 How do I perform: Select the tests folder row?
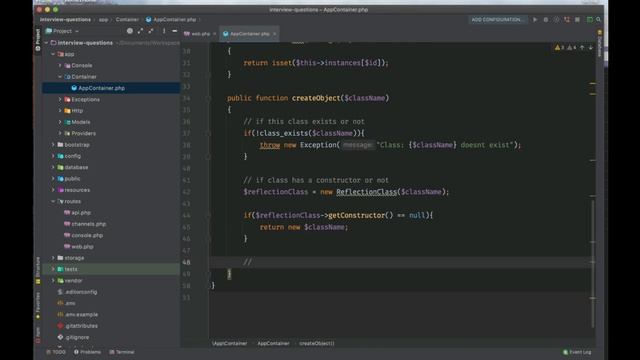tap(111, 269)
